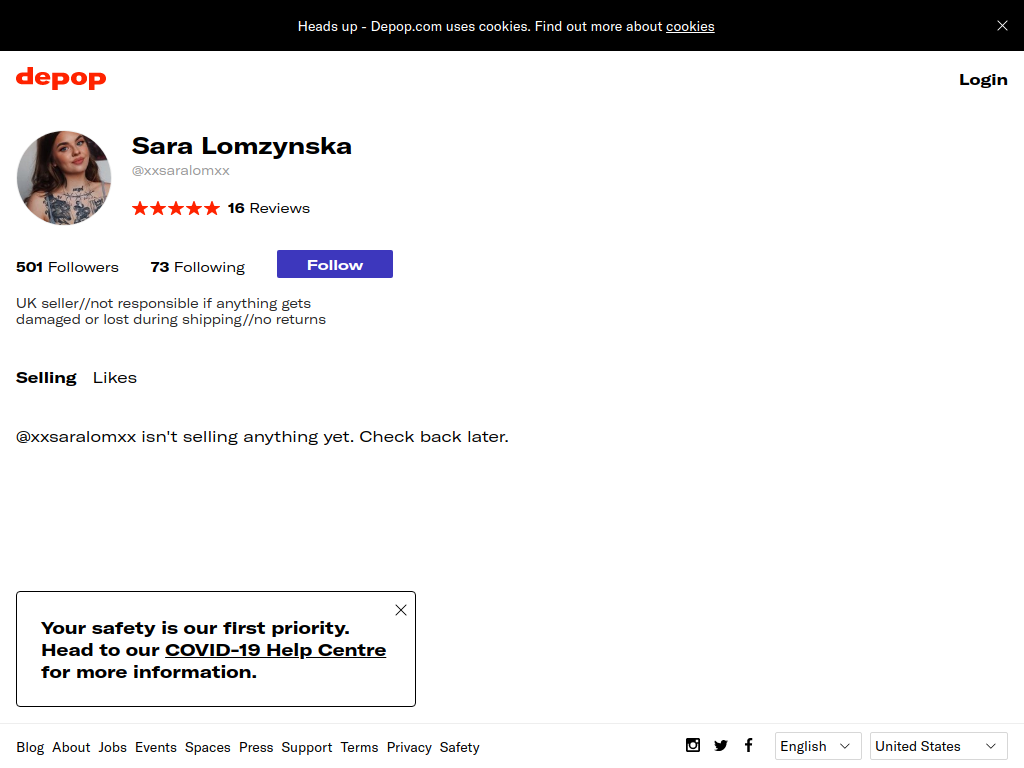Follow user xxsaralomxx
This screenshot has width=1024, height=768.
point(335,264)
